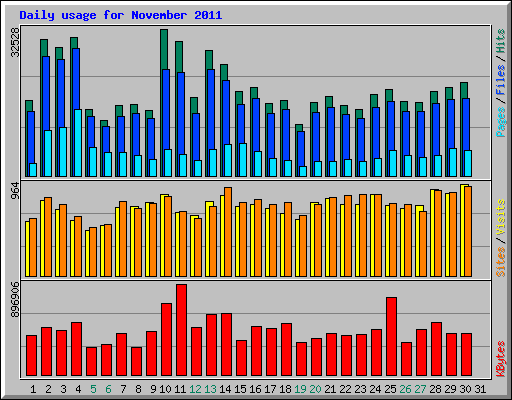Click day label 24 on the x-axis
The image size is (512, 400).
point(375,389)
